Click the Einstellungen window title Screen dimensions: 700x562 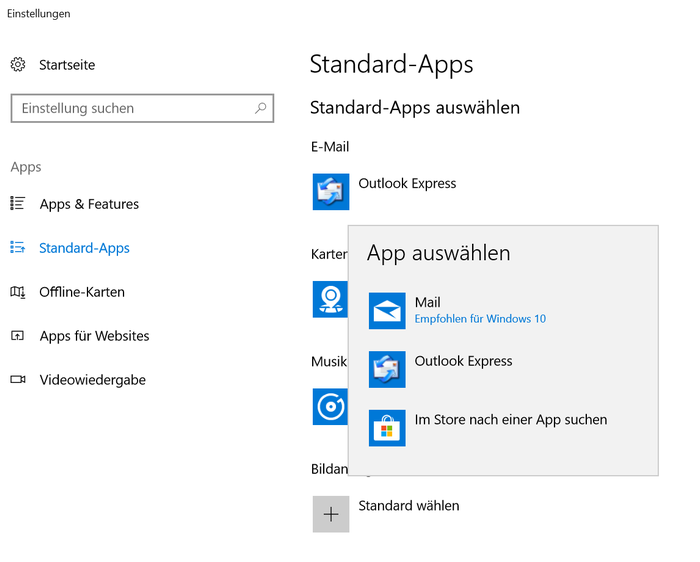click(38, 13)
